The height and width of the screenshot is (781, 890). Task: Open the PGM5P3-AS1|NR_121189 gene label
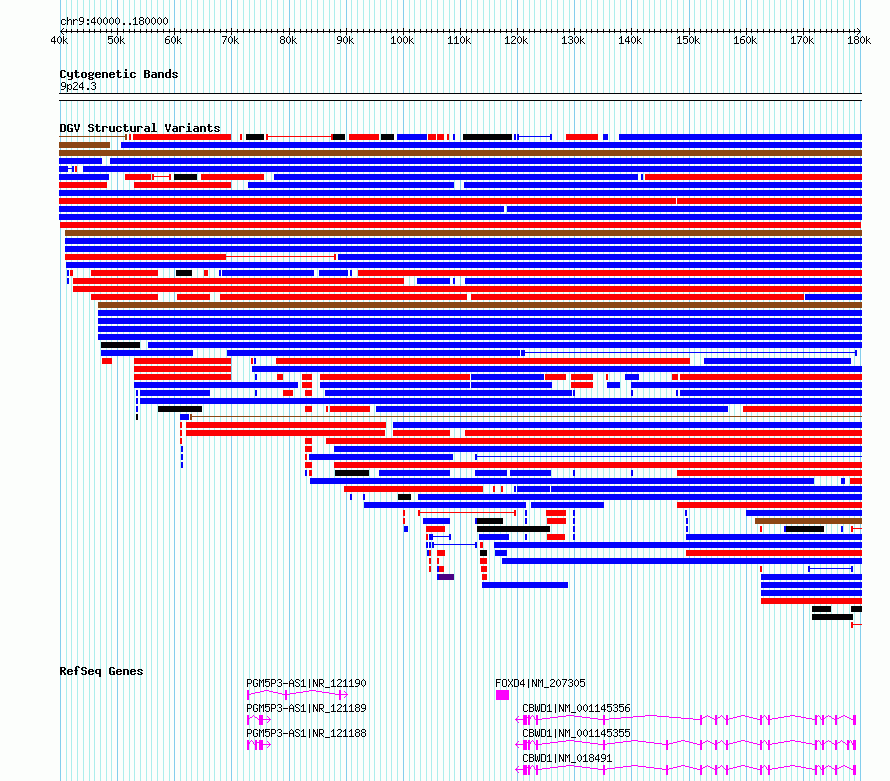click(x=307, y=708)
